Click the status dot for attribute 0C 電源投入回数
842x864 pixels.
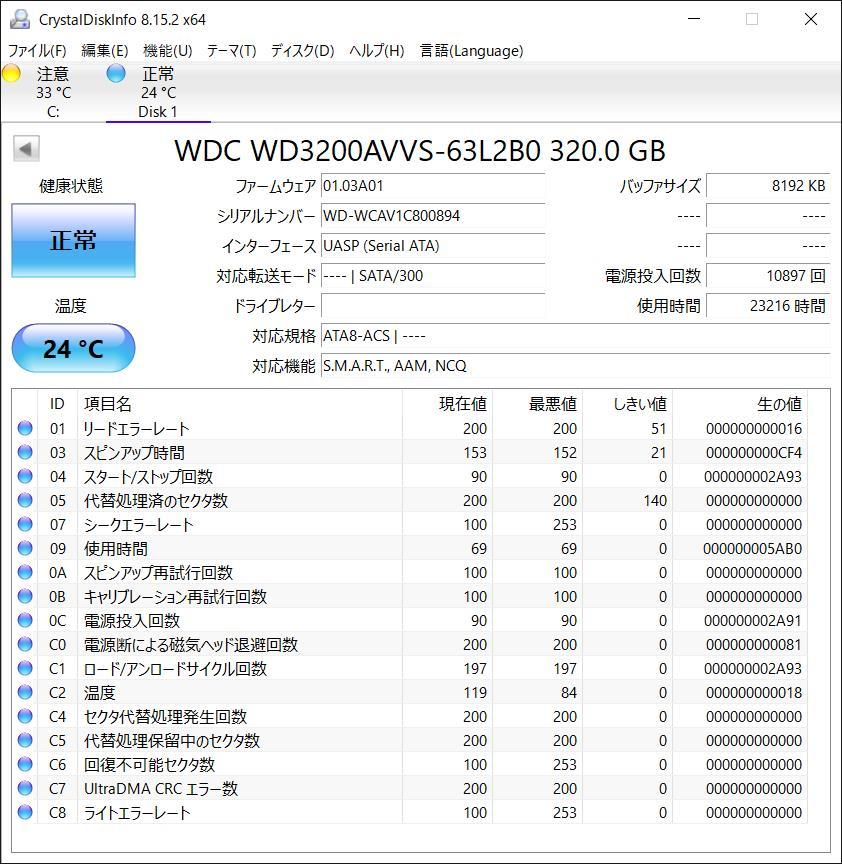25,620
